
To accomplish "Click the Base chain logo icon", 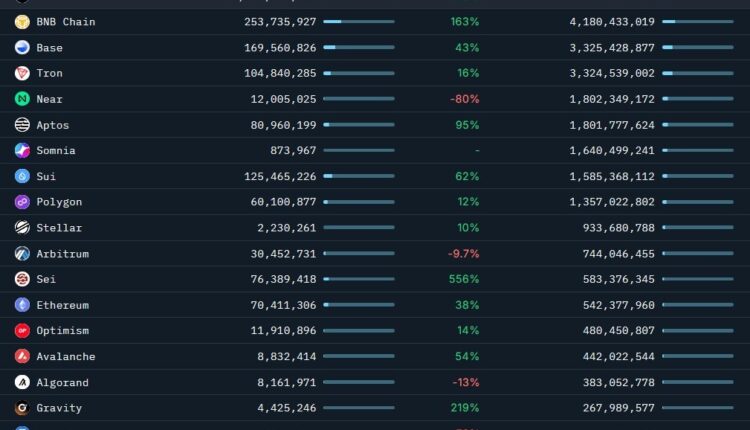I will coord(22,47).
